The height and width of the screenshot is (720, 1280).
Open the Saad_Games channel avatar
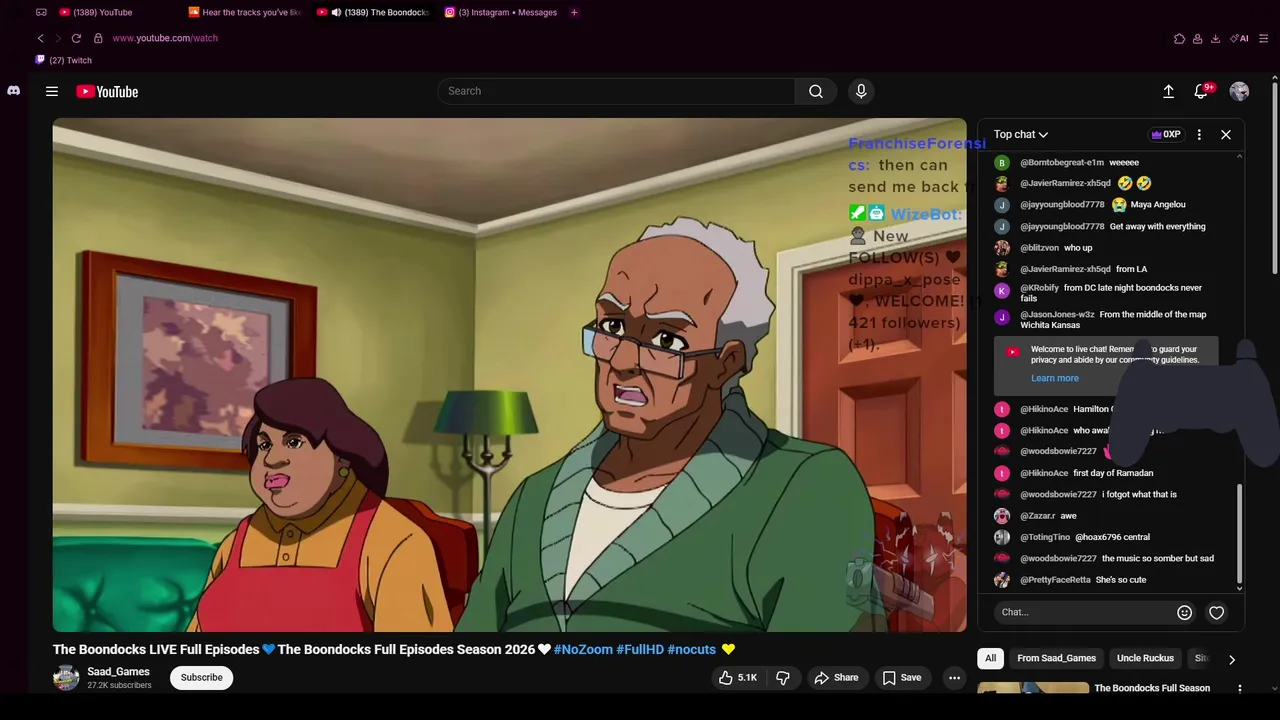click(x=66, y=678)
